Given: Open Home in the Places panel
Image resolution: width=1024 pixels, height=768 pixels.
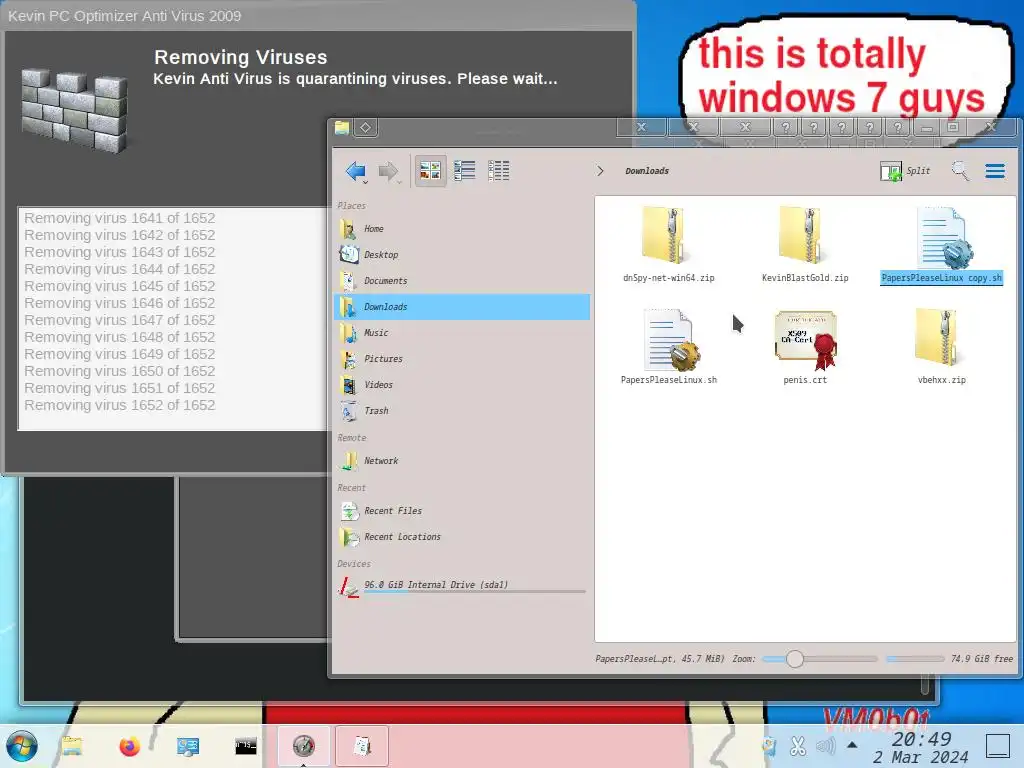Looking at the screenshot, I should click(464, 229).
